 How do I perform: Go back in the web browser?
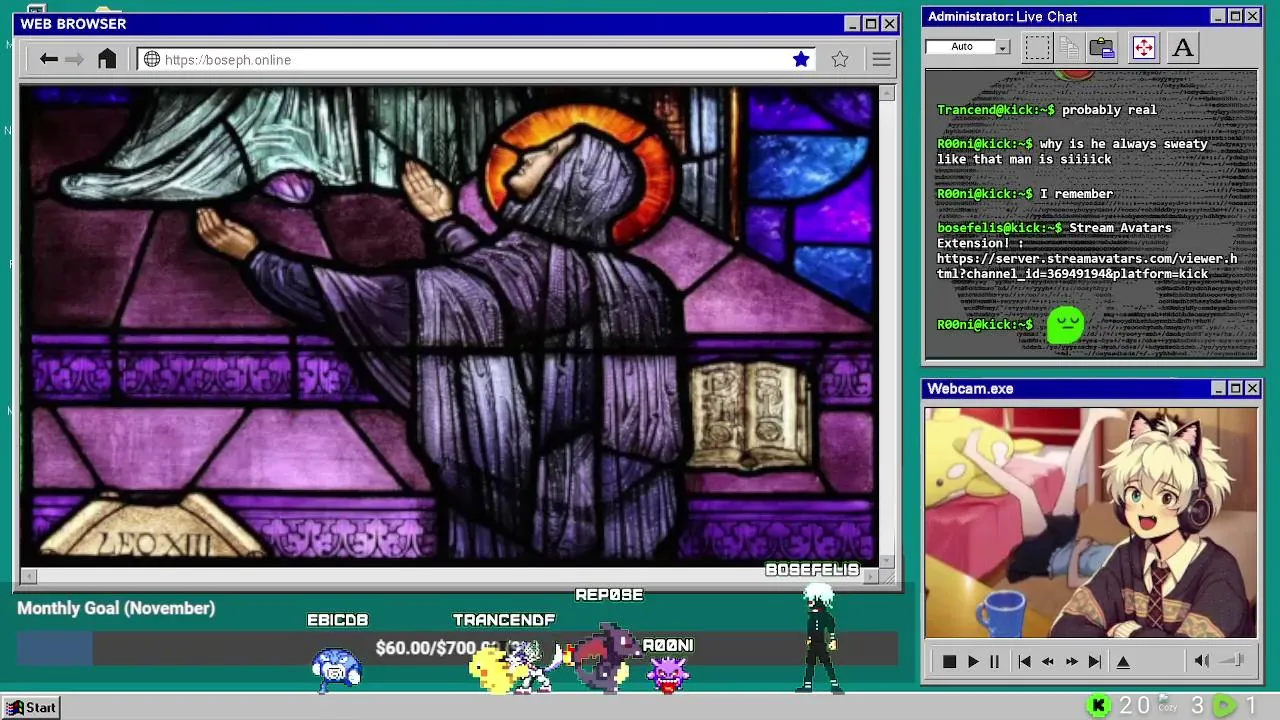48,60
